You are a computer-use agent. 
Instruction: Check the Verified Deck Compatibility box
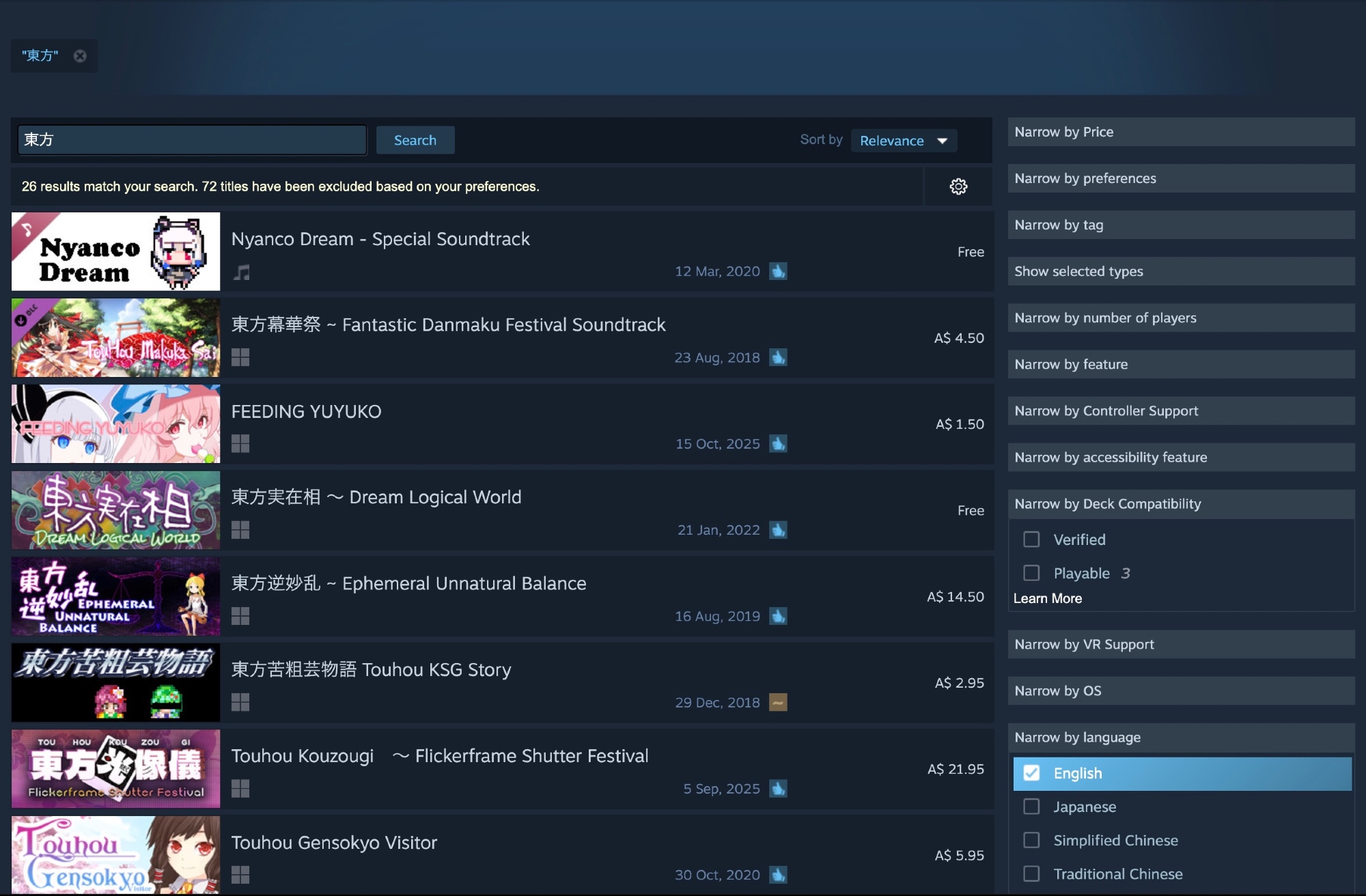[1031, 540]
